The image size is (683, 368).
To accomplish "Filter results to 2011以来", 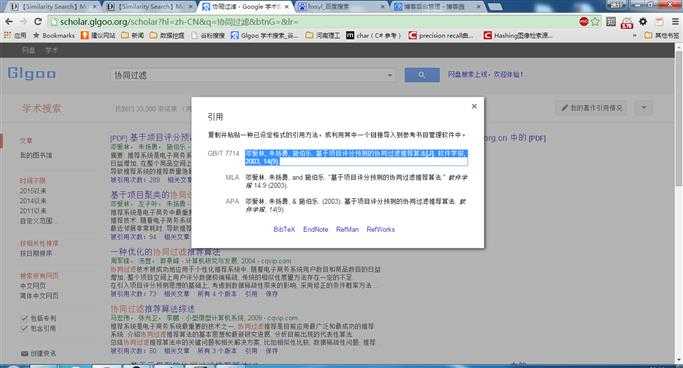I will pyautogui.click(x=33, y=211).
